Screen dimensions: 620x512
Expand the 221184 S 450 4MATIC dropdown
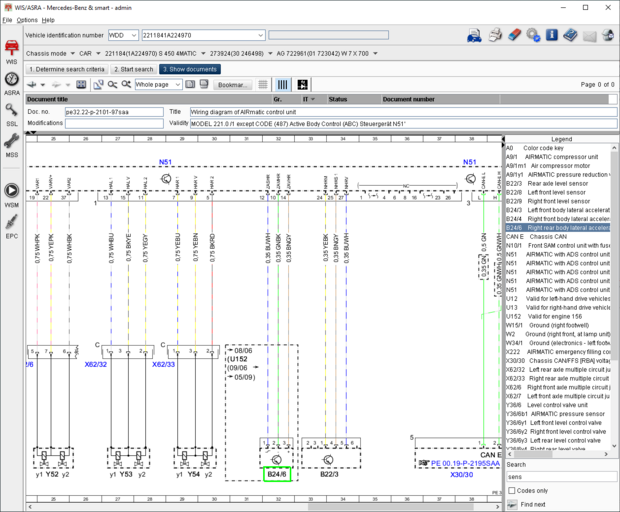(203, 53)
